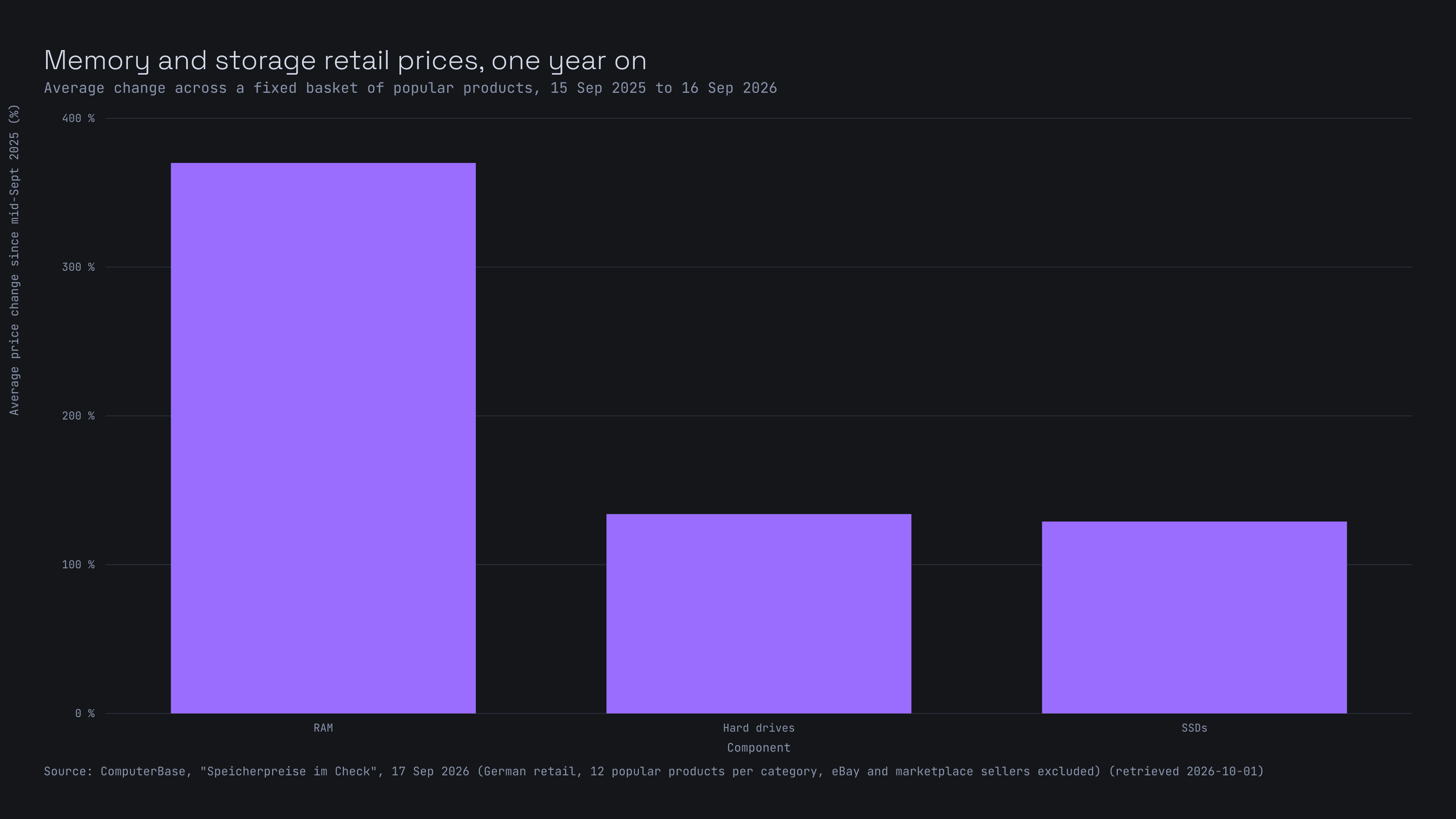Click the RAM bar in the chart

click(x=324, y=438)
